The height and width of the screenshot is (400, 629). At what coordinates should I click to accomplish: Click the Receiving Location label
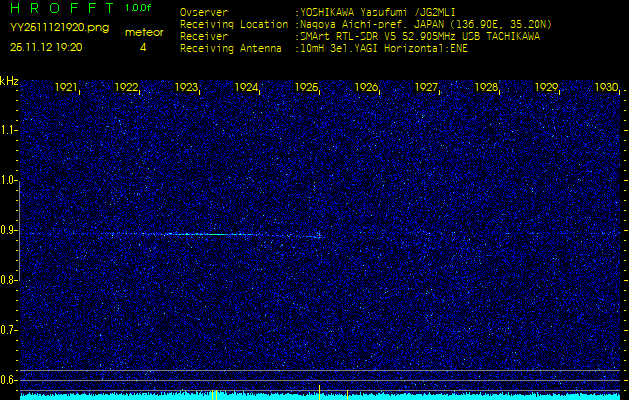(234, 24)
